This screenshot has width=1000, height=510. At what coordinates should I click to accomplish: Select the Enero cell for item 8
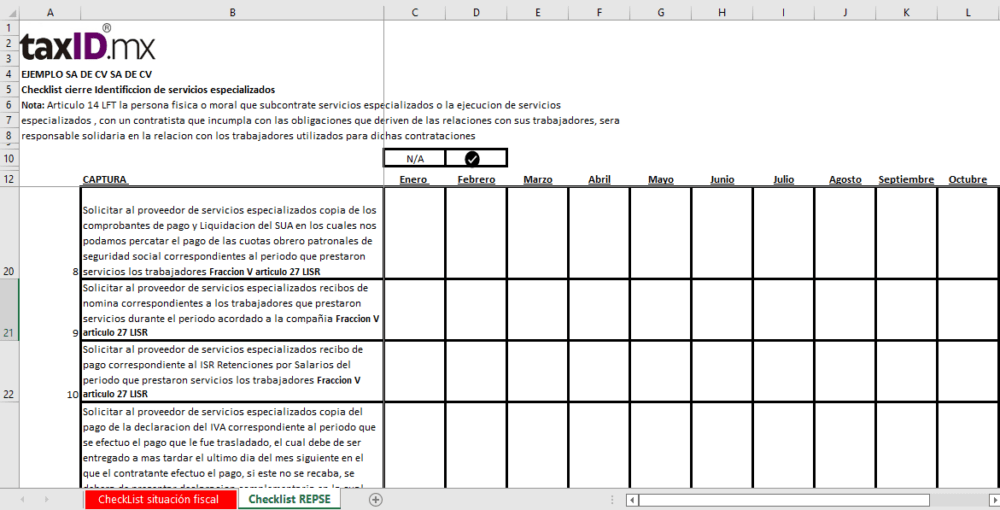pyautogui.click(x=414, y=233)
